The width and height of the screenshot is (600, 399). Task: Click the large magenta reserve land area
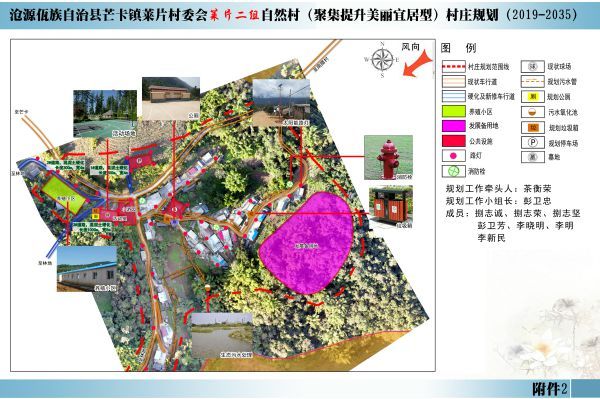(306, 243)
